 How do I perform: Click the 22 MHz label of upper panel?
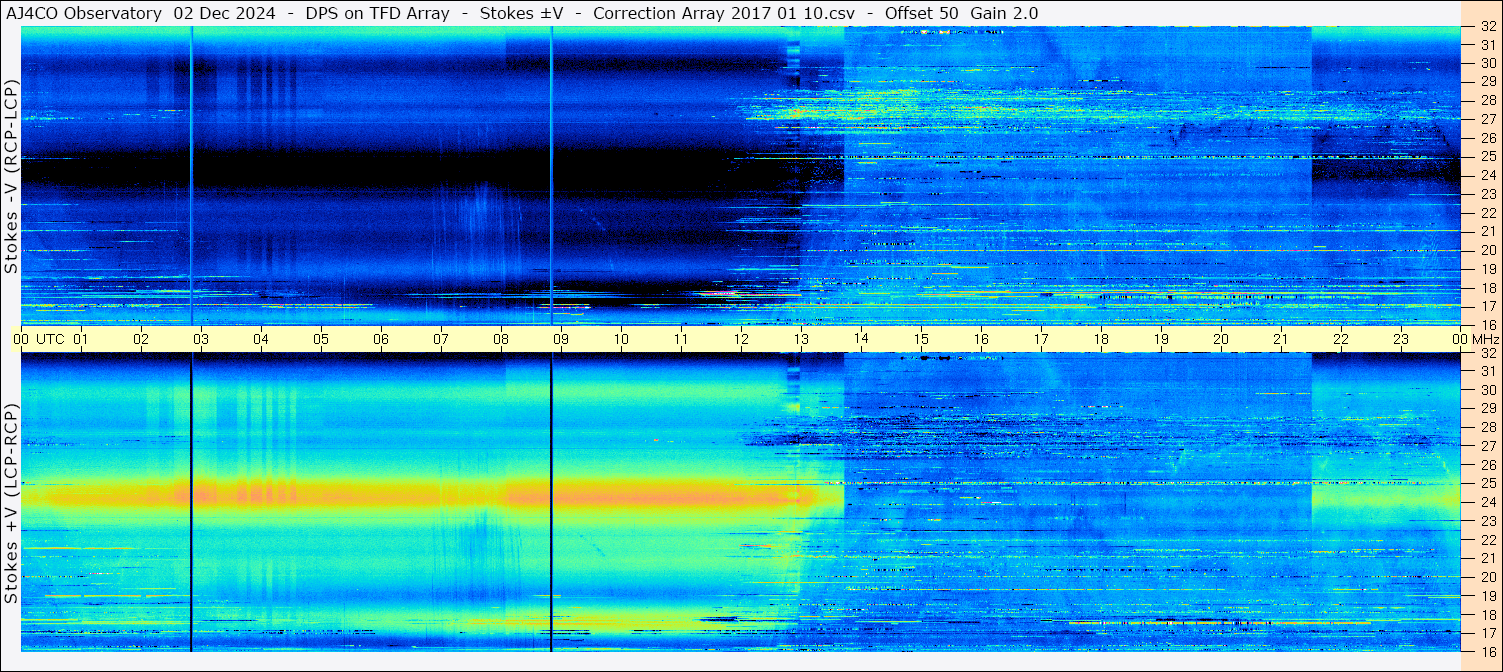(1487, 212)
